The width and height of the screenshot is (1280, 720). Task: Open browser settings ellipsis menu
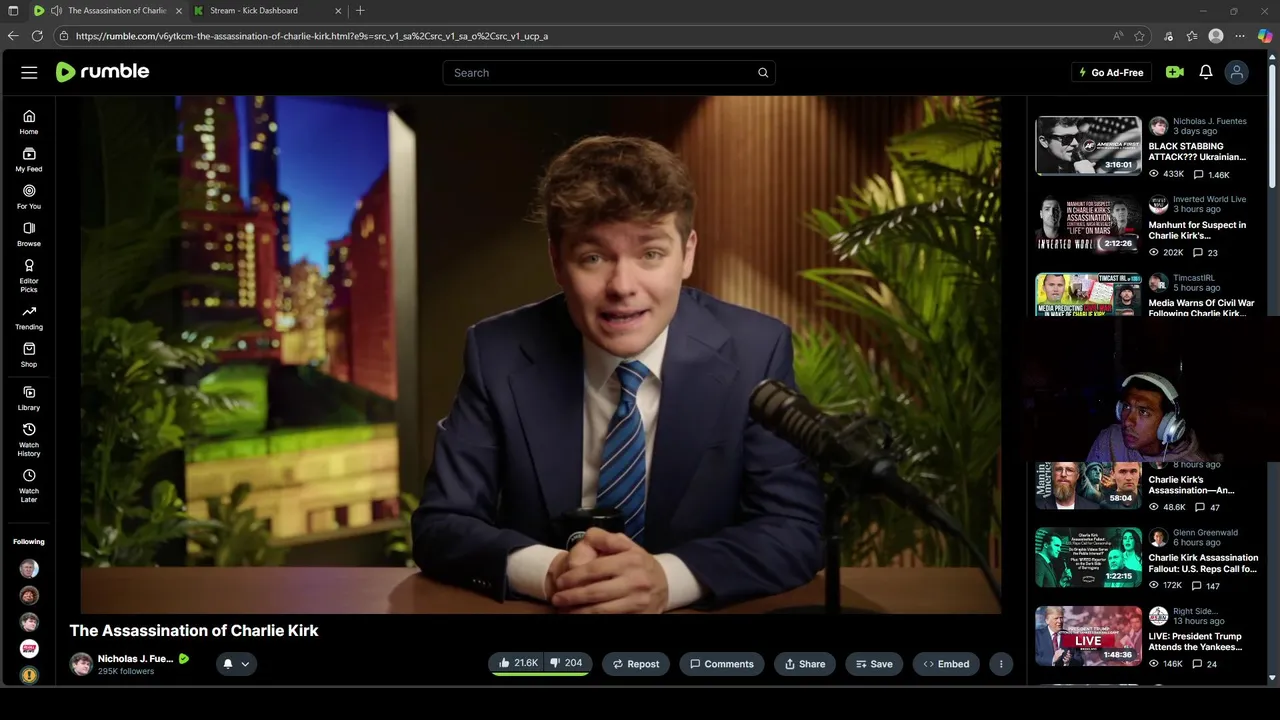click(x=1240, y=36)
